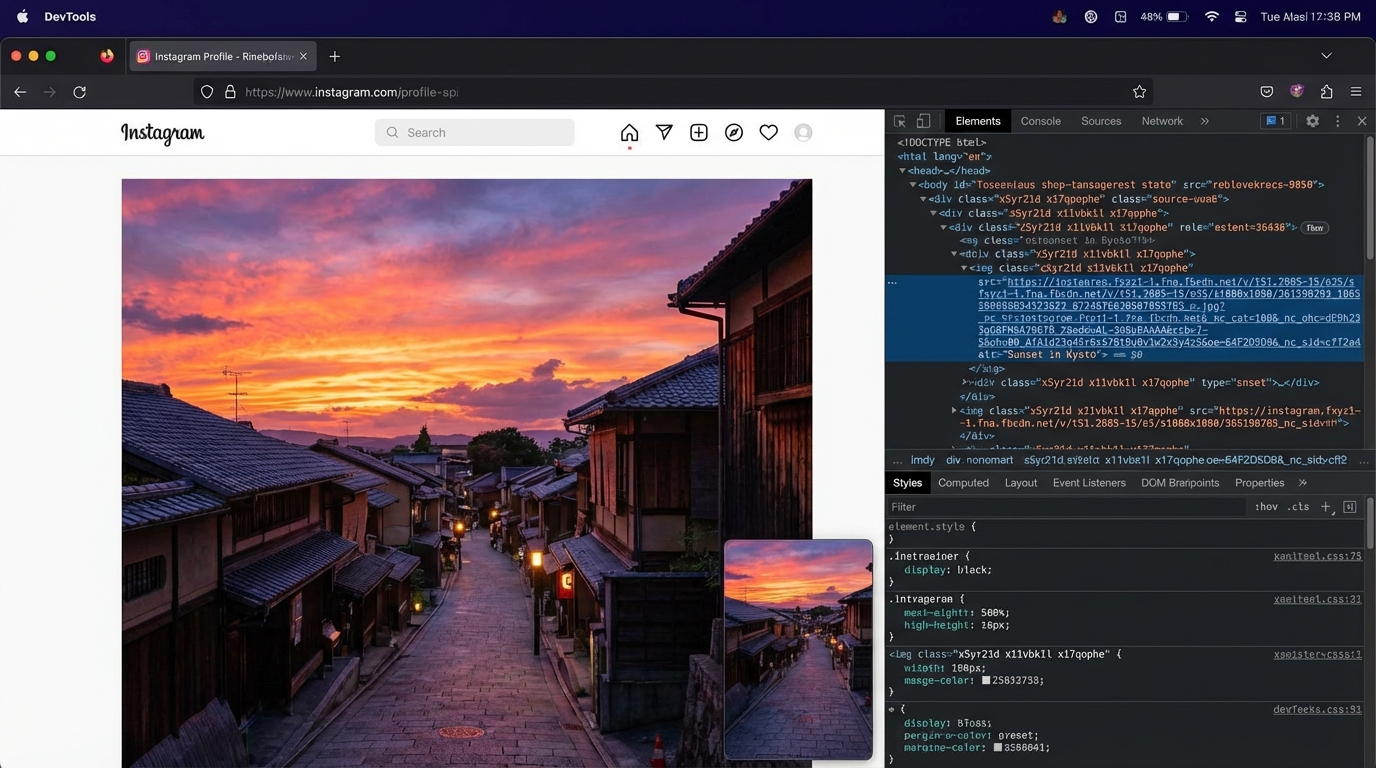
Task: Open the Messenger direct messages icon
Action: [x=663, y=131]
